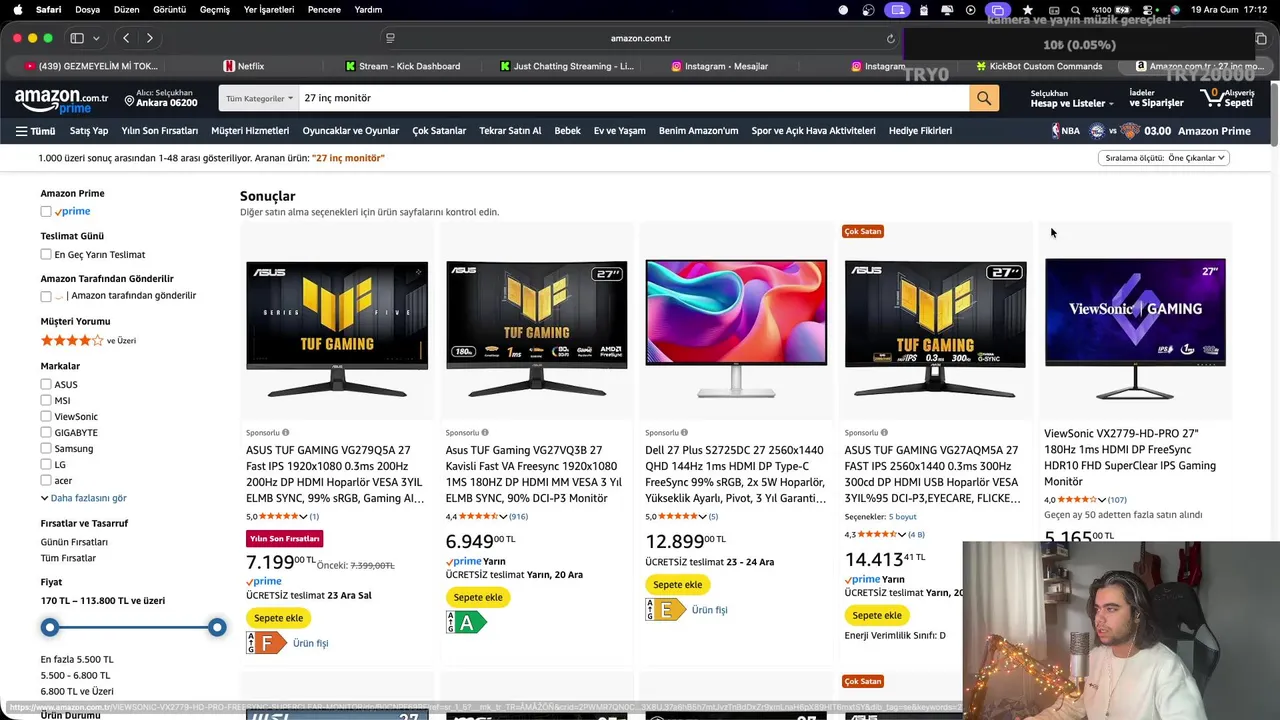Check En Geç Yarın Teslimat checkbox
The height and width of the screenshot is (720, 1280).
click(x=46, y=255)
